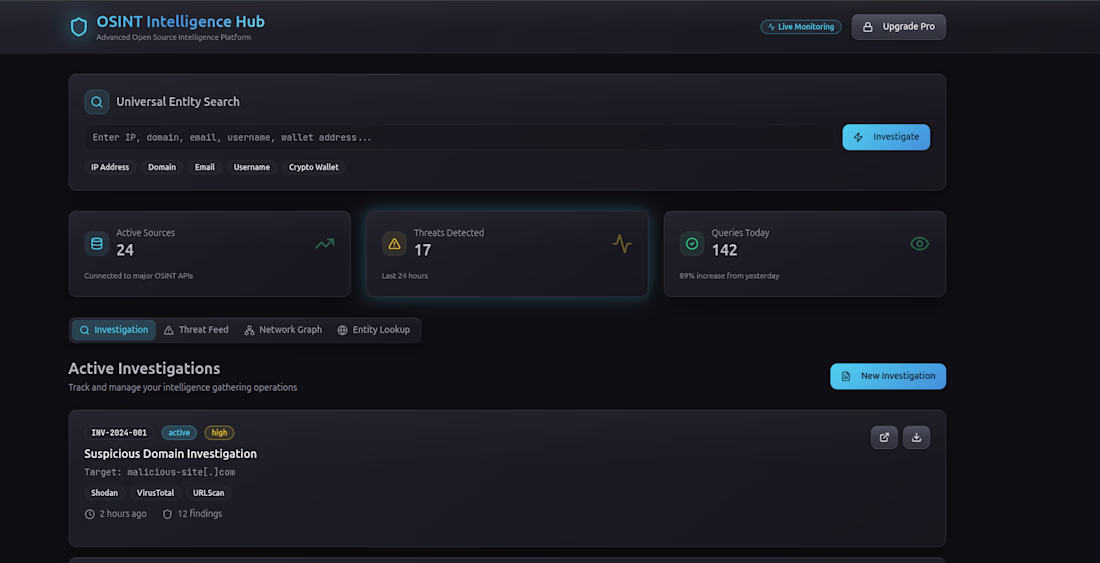The width and height of the screenshot is (1100, 563).
Task: Open INV-2024-001 in external view icon
Action: click(885, 437)
